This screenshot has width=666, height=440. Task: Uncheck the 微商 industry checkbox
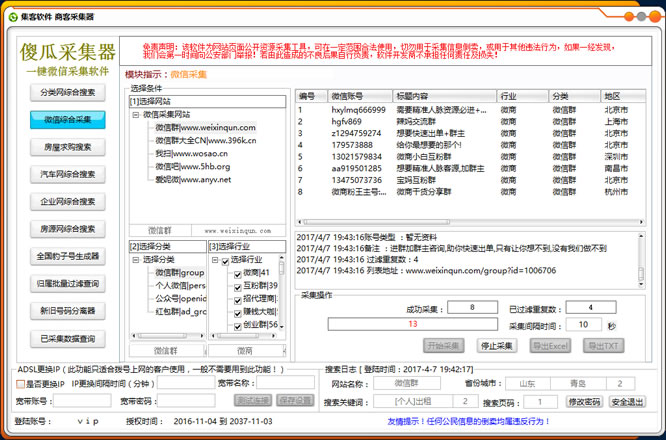(x=237, y=272)
